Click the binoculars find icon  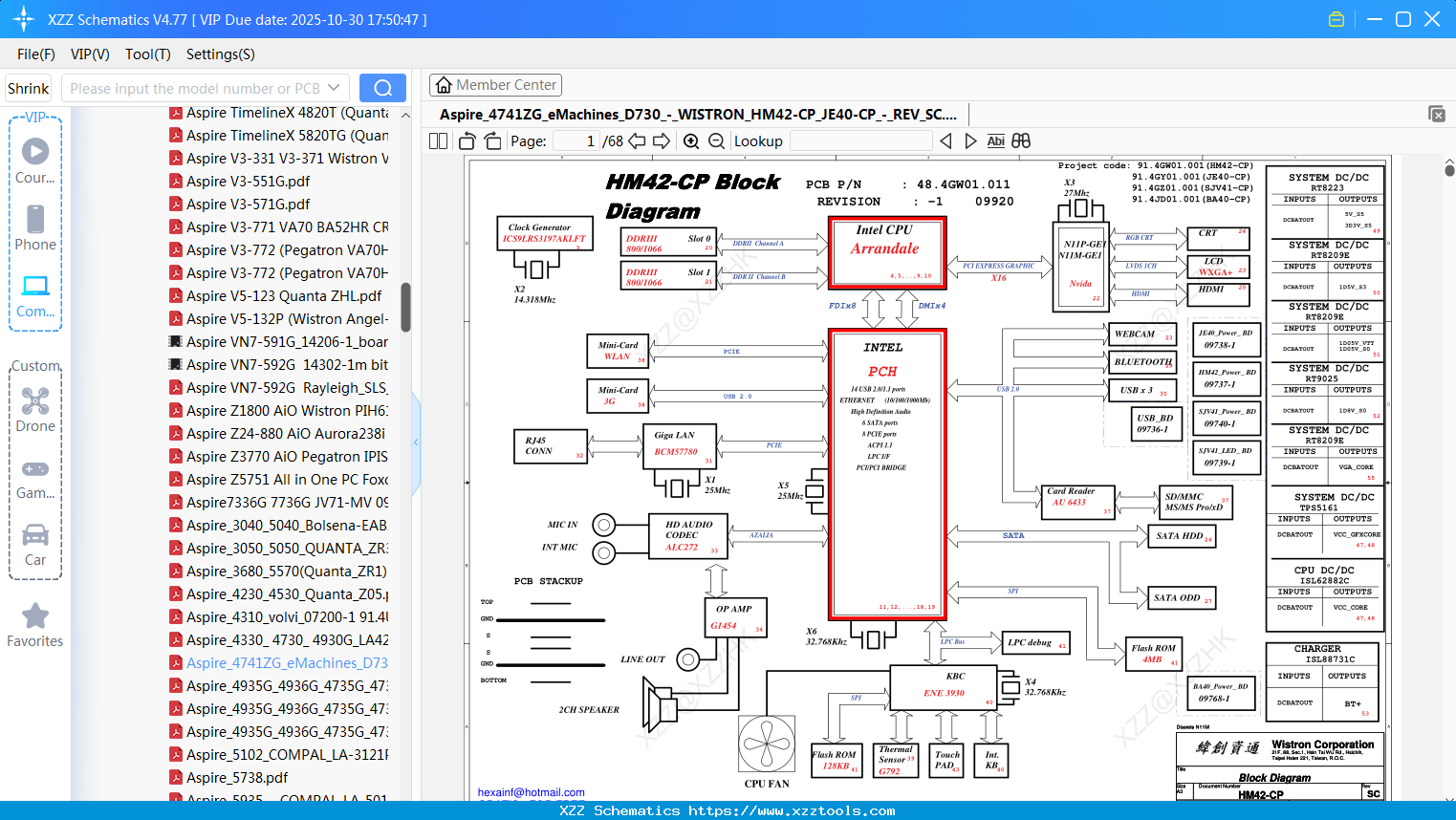1021,140
